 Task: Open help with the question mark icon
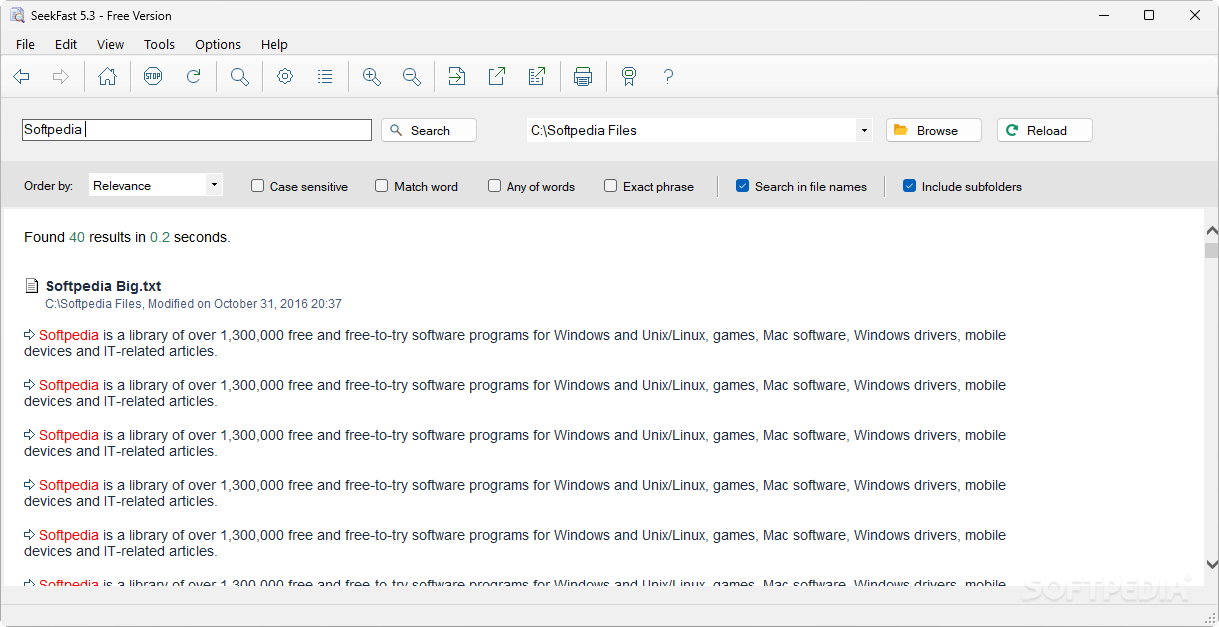[x=668, y=77]
